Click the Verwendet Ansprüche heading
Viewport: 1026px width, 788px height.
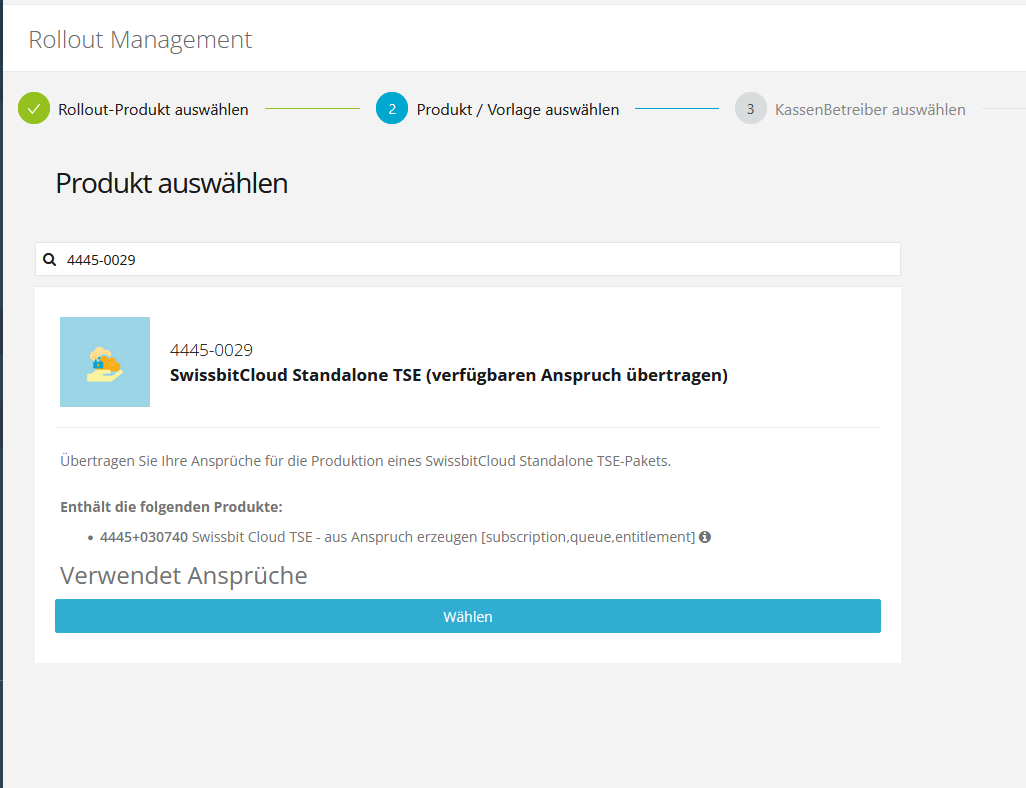(183, 576)
